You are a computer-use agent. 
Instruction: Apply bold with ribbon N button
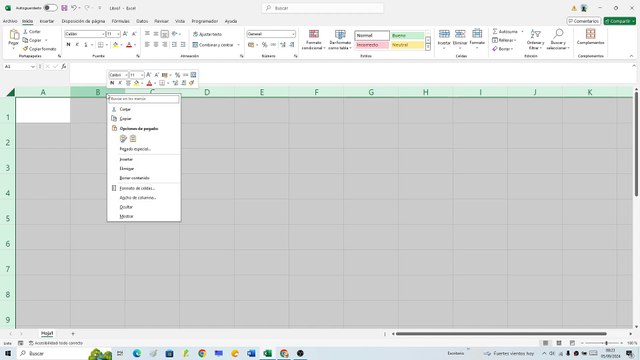68,44
